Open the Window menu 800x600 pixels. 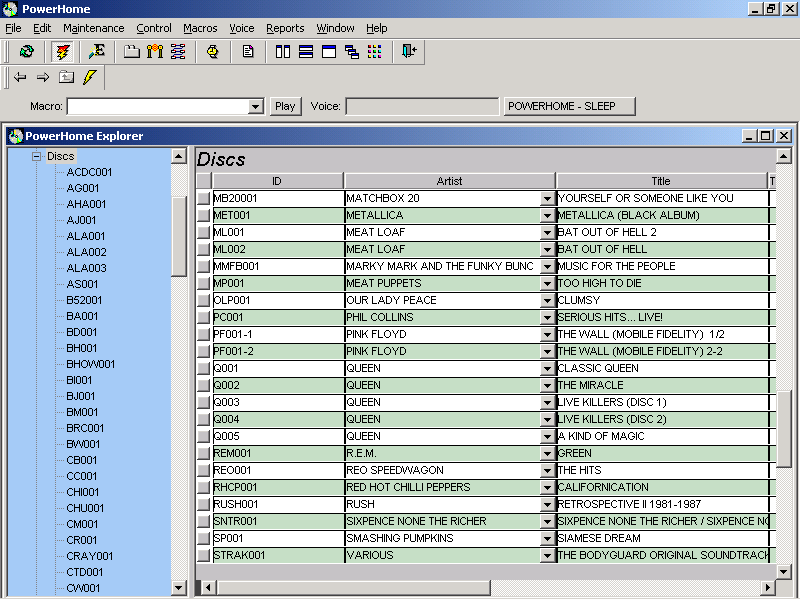click(x=335, y=28)
